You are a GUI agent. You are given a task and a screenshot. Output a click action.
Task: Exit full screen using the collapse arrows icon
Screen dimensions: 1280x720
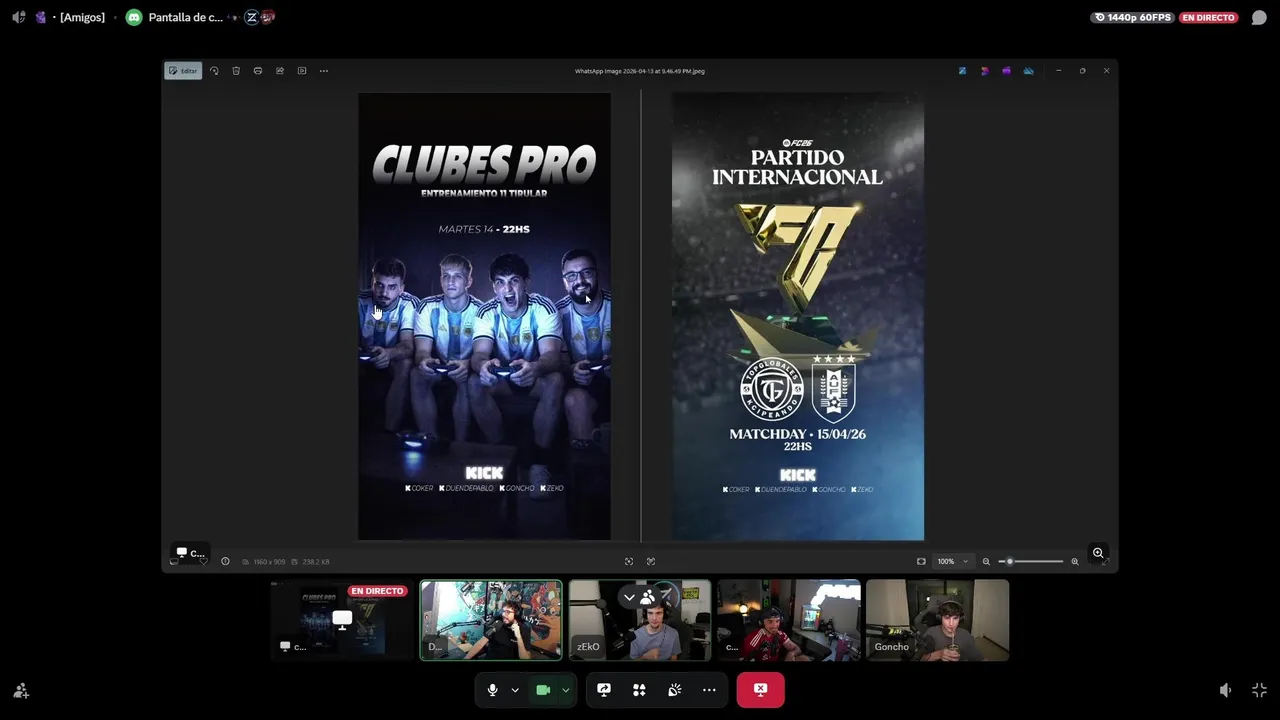coord(1259,690)
